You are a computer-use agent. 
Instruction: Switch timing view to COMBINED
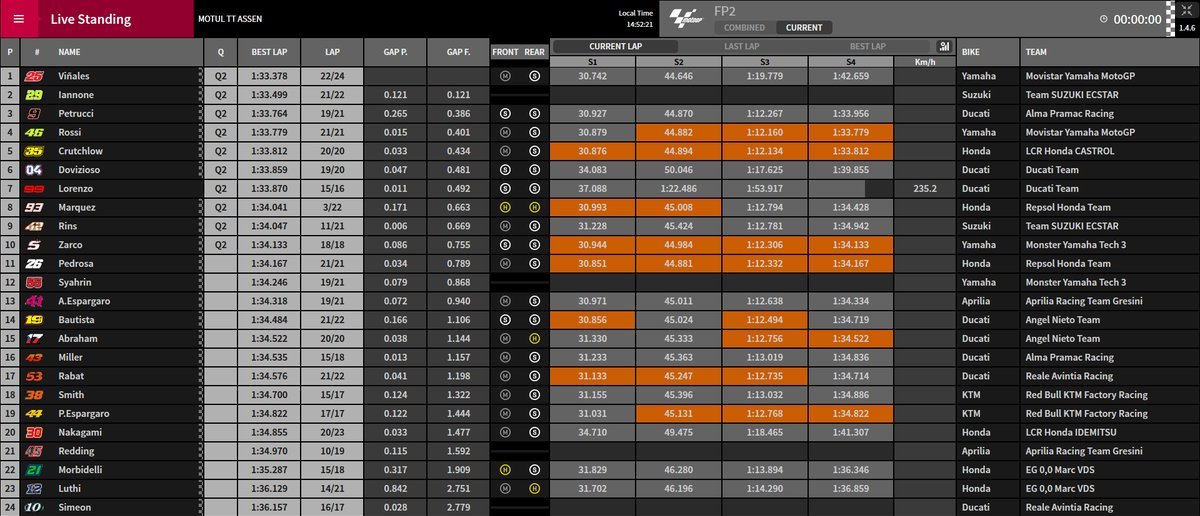744,28
